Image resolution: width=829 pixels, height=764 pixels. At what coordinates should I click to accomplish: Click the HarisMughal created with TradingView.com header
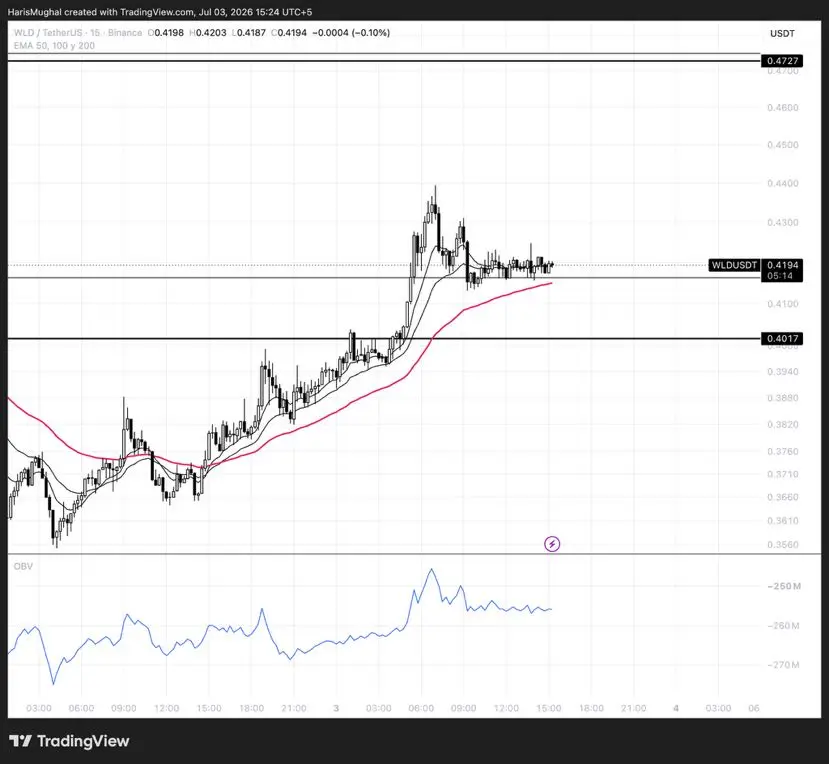(x=160, y=12)
